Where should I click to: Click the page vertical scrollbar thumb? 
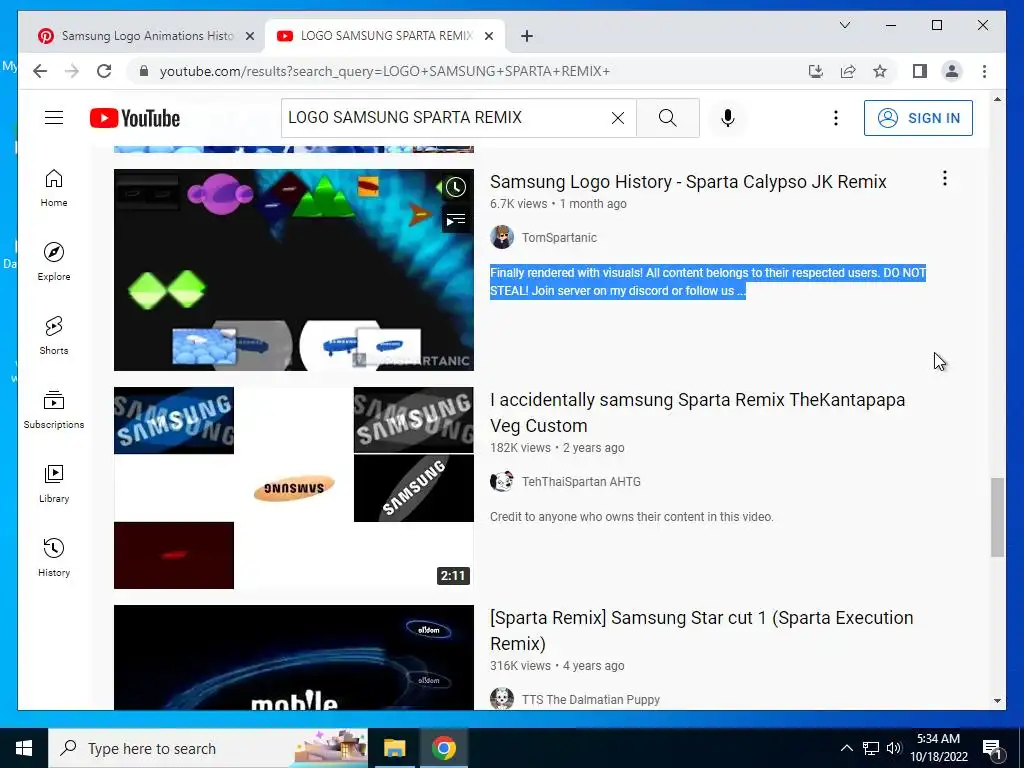(x=997, y=517)
